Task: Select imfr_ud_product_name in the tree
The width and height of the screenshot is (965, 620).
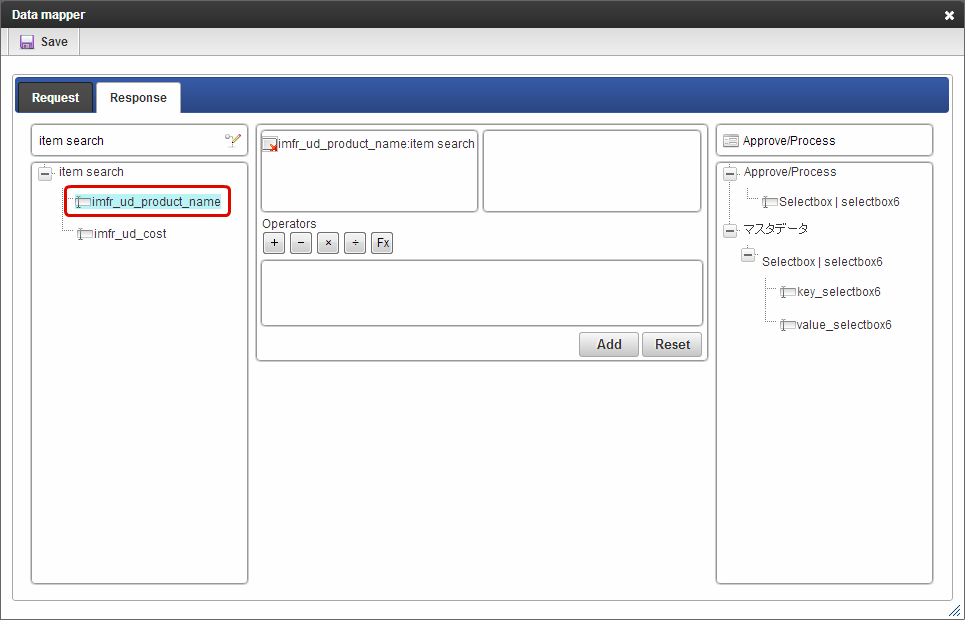Action: tap(156, 202)
